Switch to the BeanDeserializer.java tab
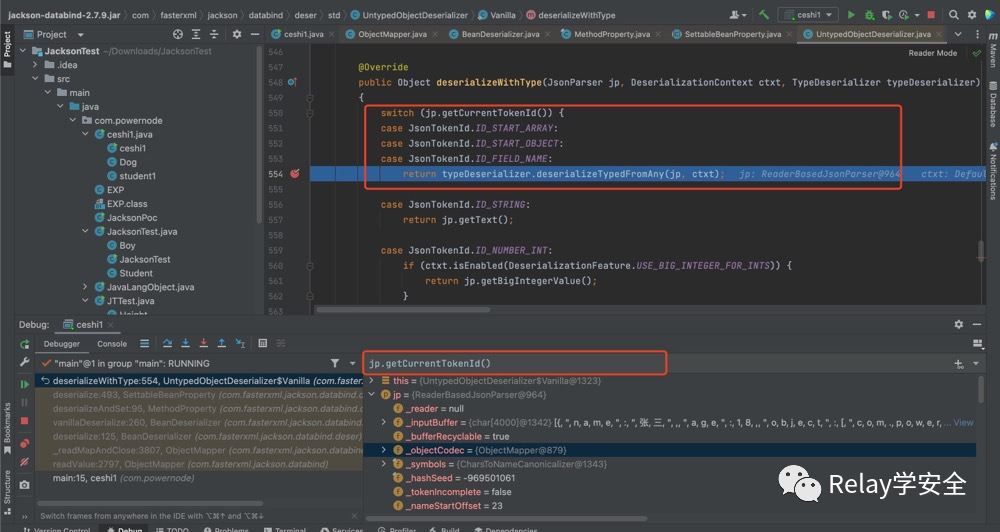The image size is (1000, 532). pyautogui.click(x=500, y=34)
